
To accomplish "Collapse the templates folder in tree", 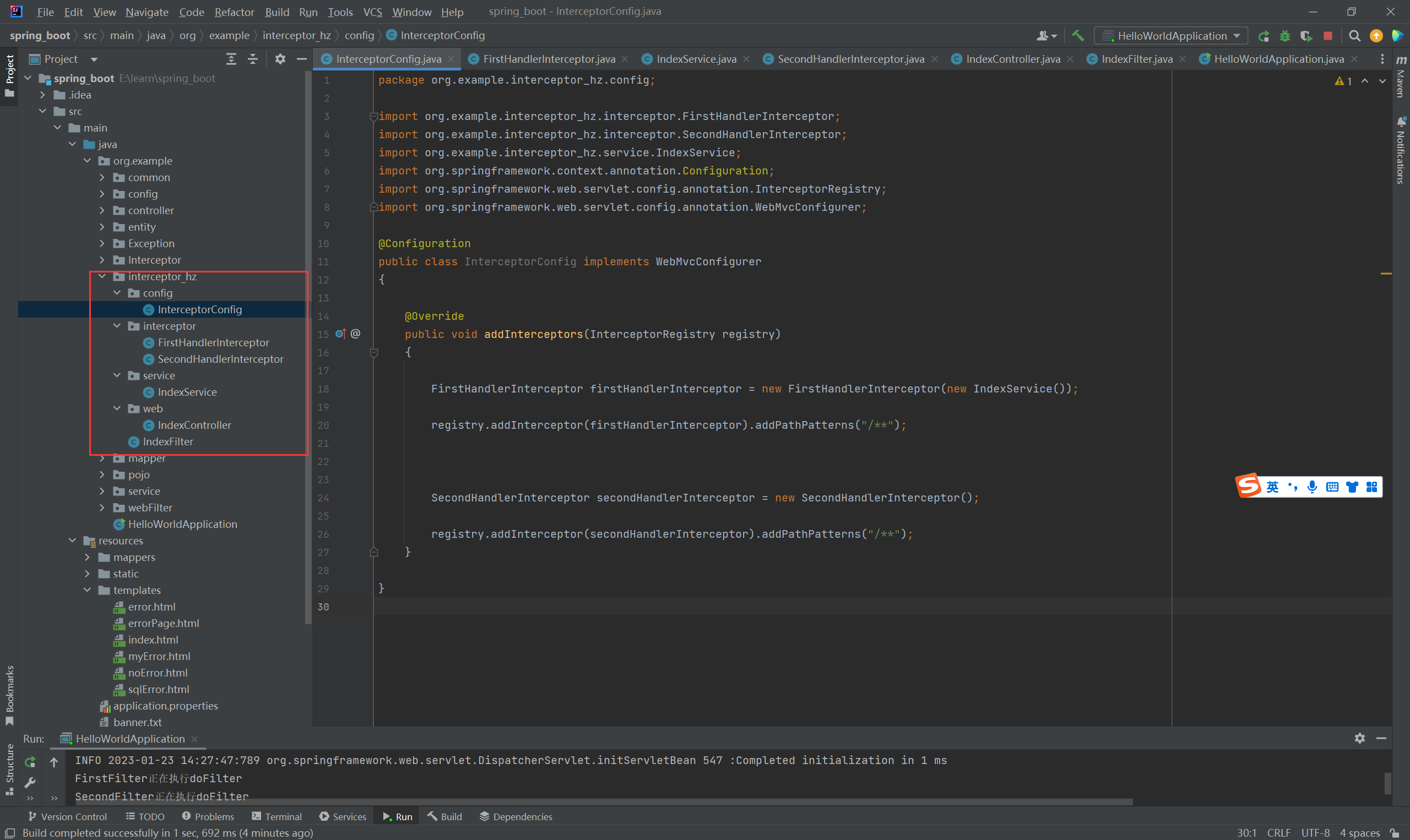I will coord(87,590).
